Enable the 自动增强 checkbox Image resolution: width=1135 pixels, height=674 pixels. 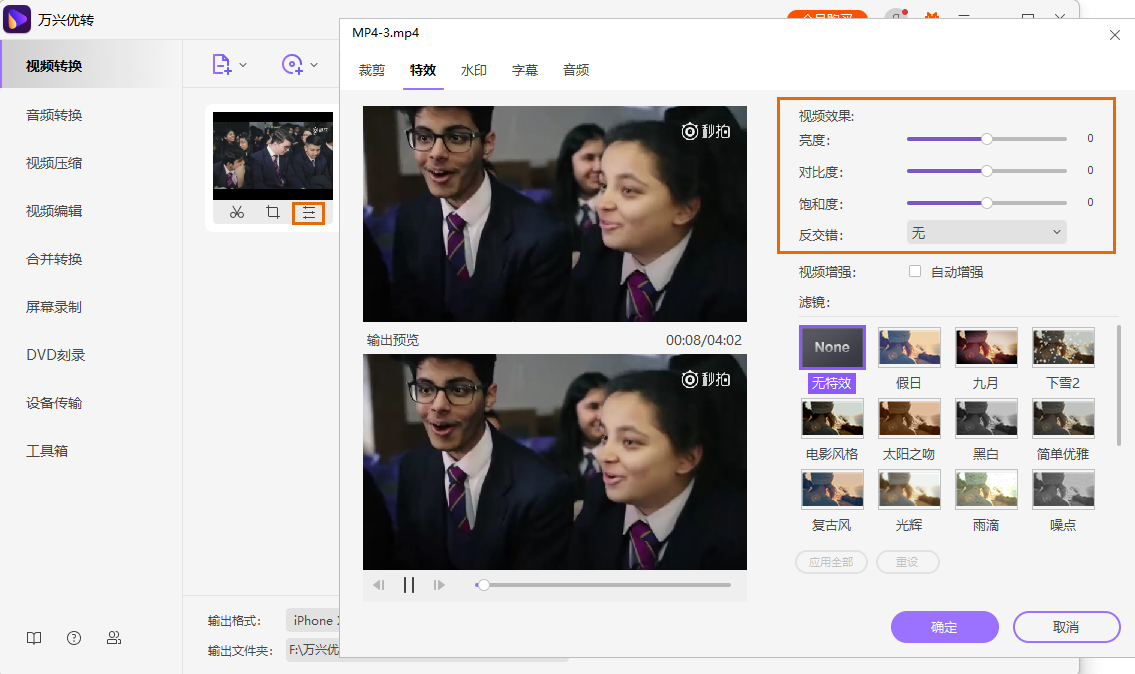point(914,272)
